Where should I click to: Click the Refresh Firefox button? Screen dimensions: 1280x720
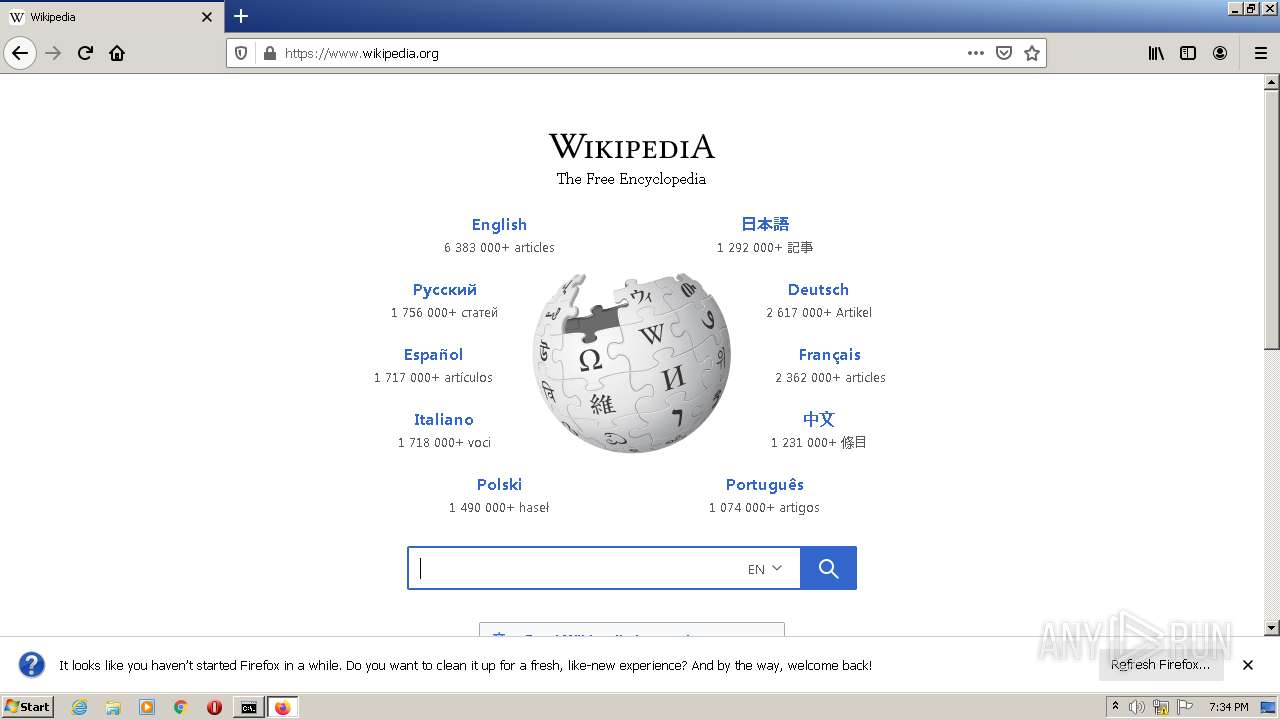(1160, 665)
